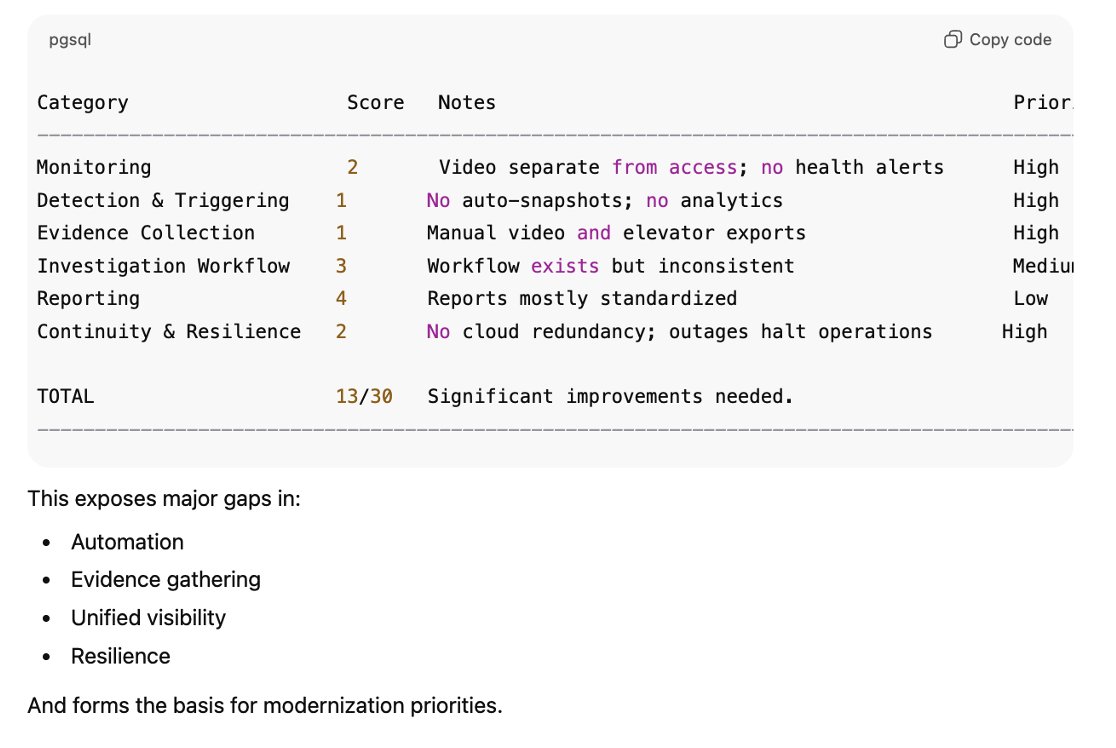1116x748 pixels.
Task: Click the Evidence gathering bullet item
Action: point(165,580)
